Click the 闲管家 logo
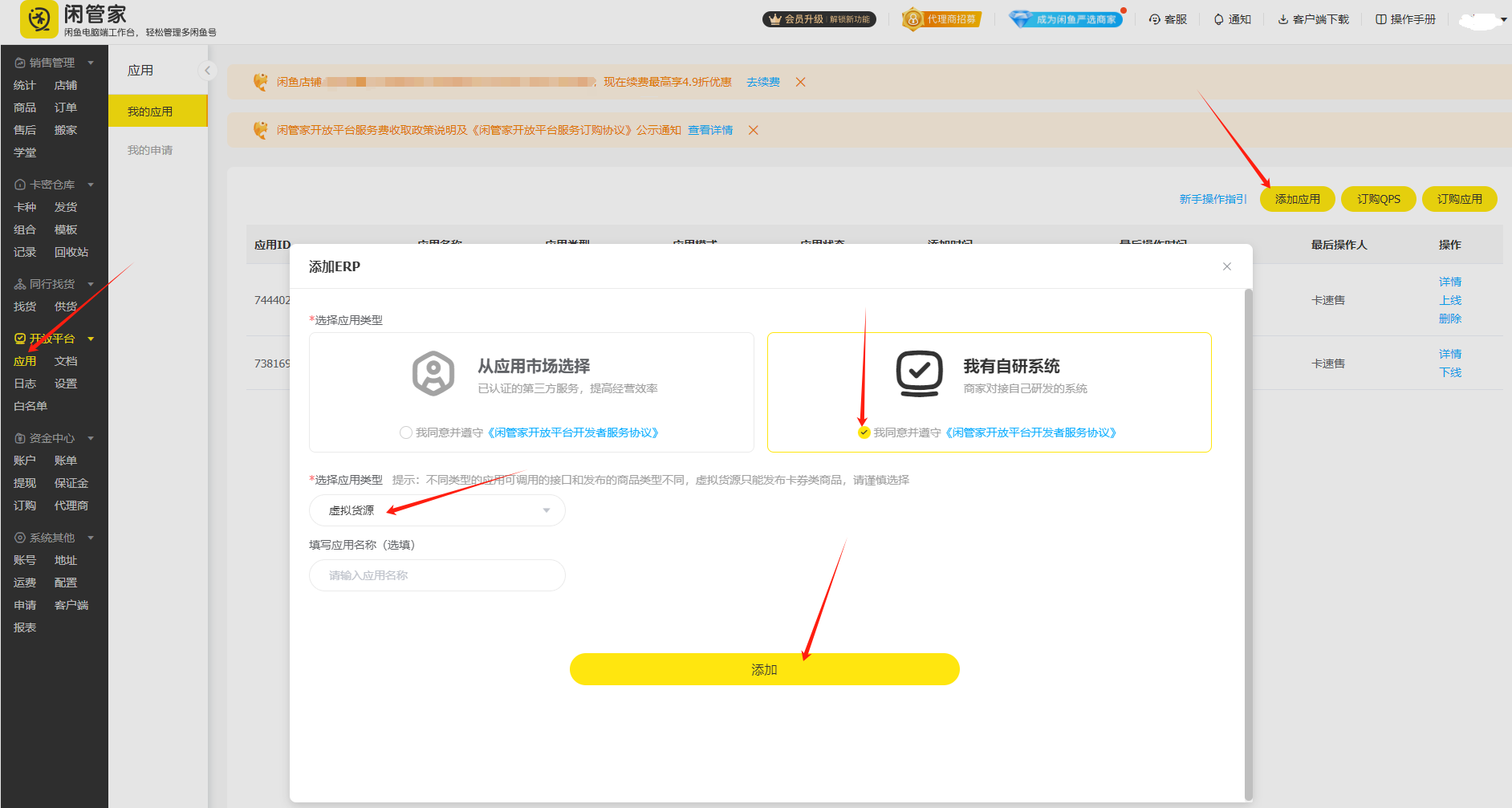Image resolution: width=1512 pixels, height=808 pixels. click(39, 19)
